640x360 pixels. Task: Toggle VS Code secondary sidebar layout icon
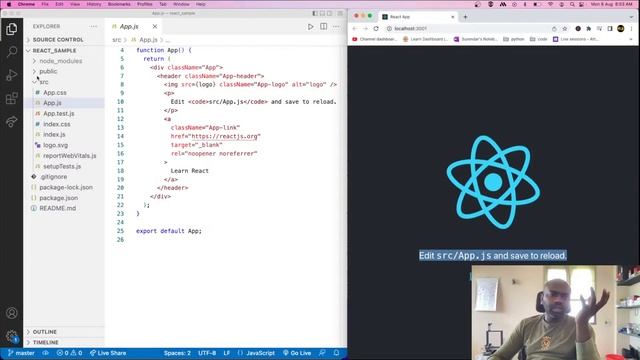[x=329, y=13]
